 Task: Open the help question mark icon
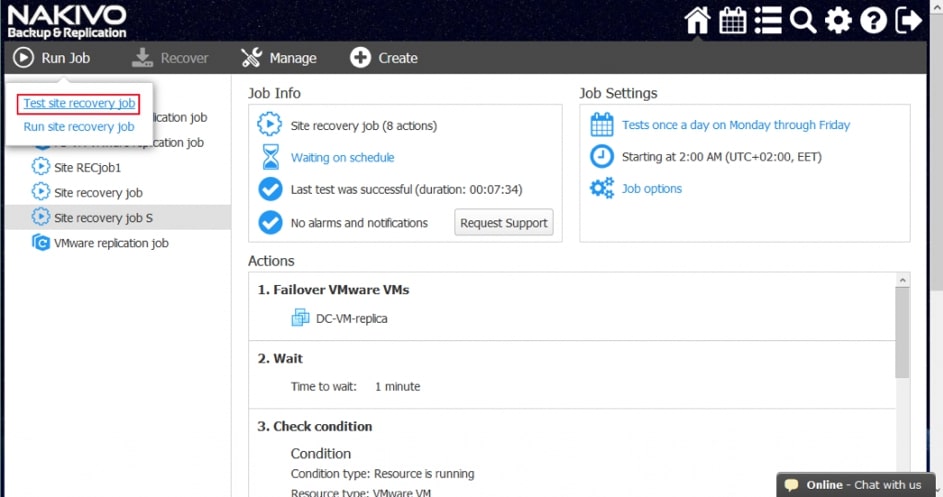point(873,20)
